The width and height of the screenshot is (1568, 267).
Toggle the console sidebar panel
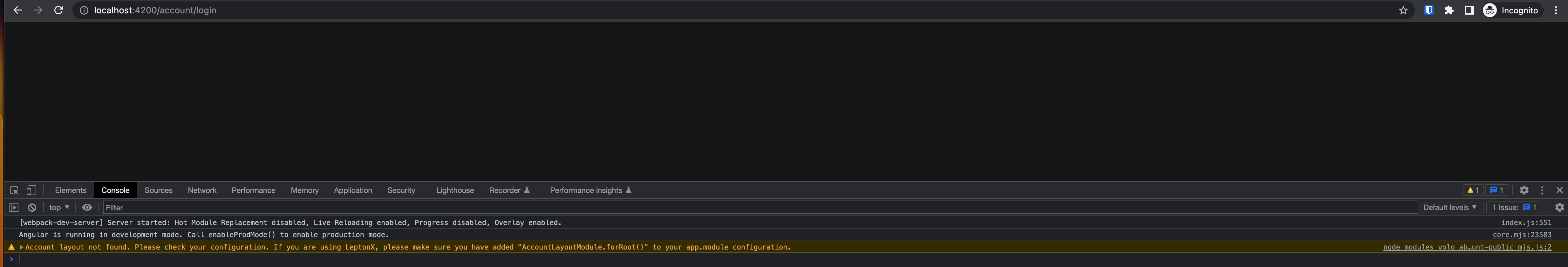[13, 207]
